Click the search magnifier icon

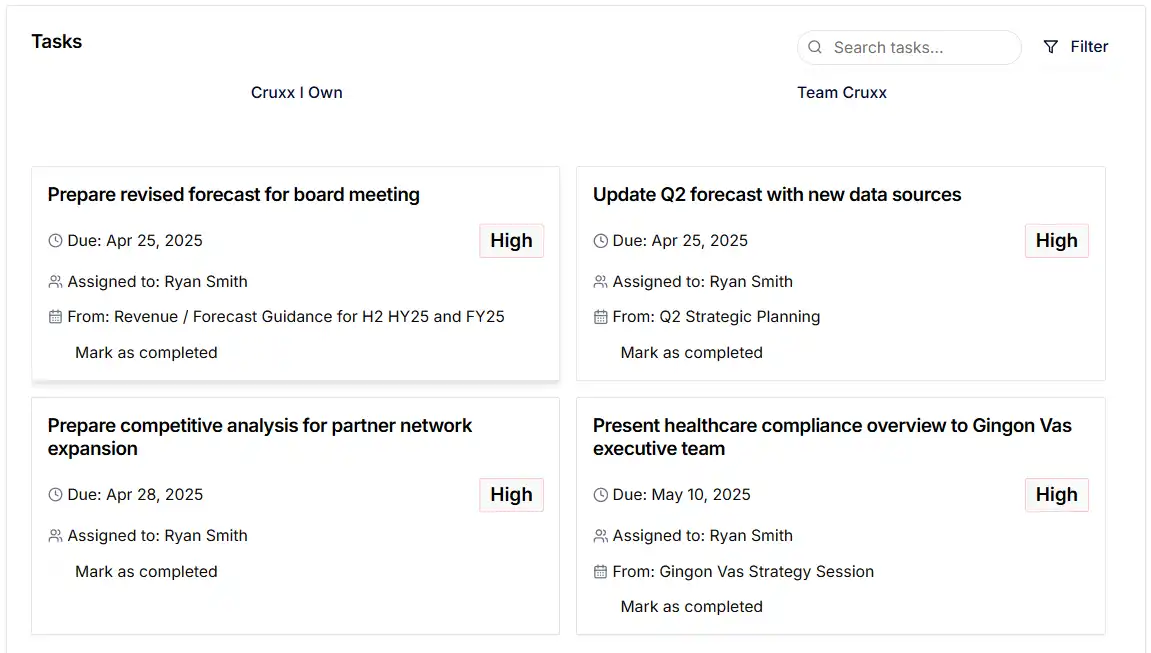click(x=815, y=47)
